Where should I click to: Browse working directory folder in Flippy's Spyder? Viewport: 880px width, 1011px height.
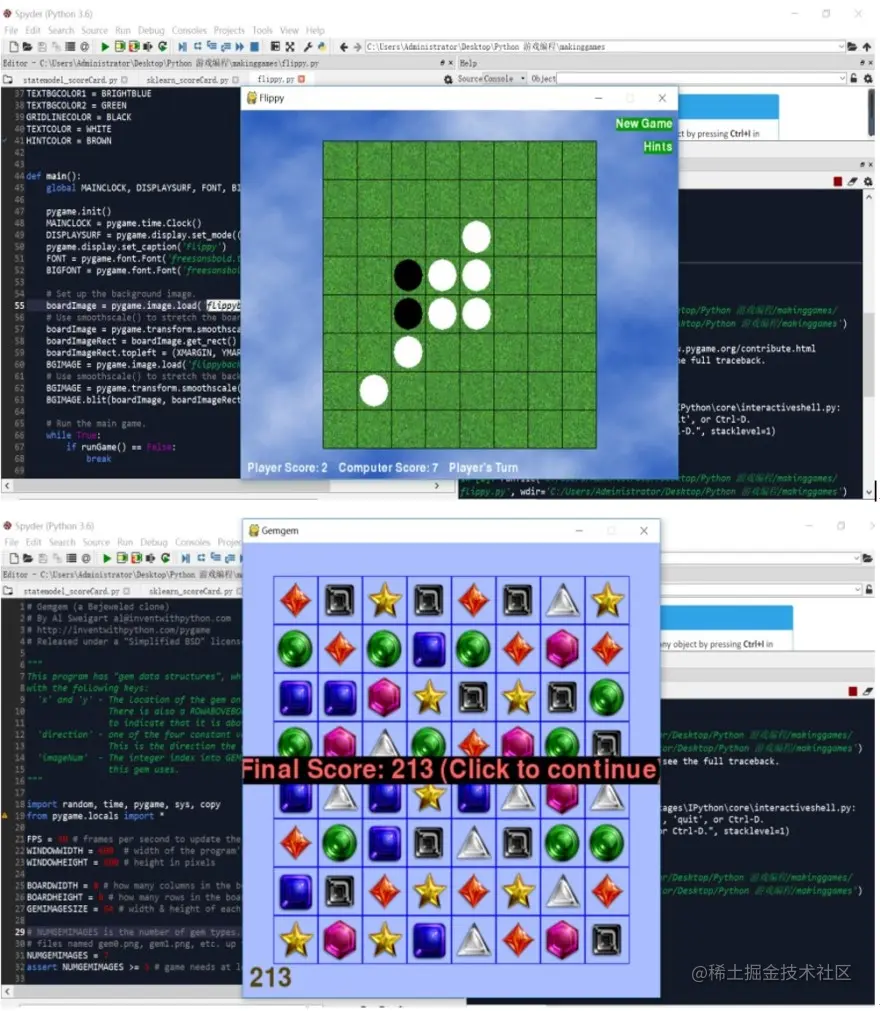pyautogui.click(x=852, y=46)
